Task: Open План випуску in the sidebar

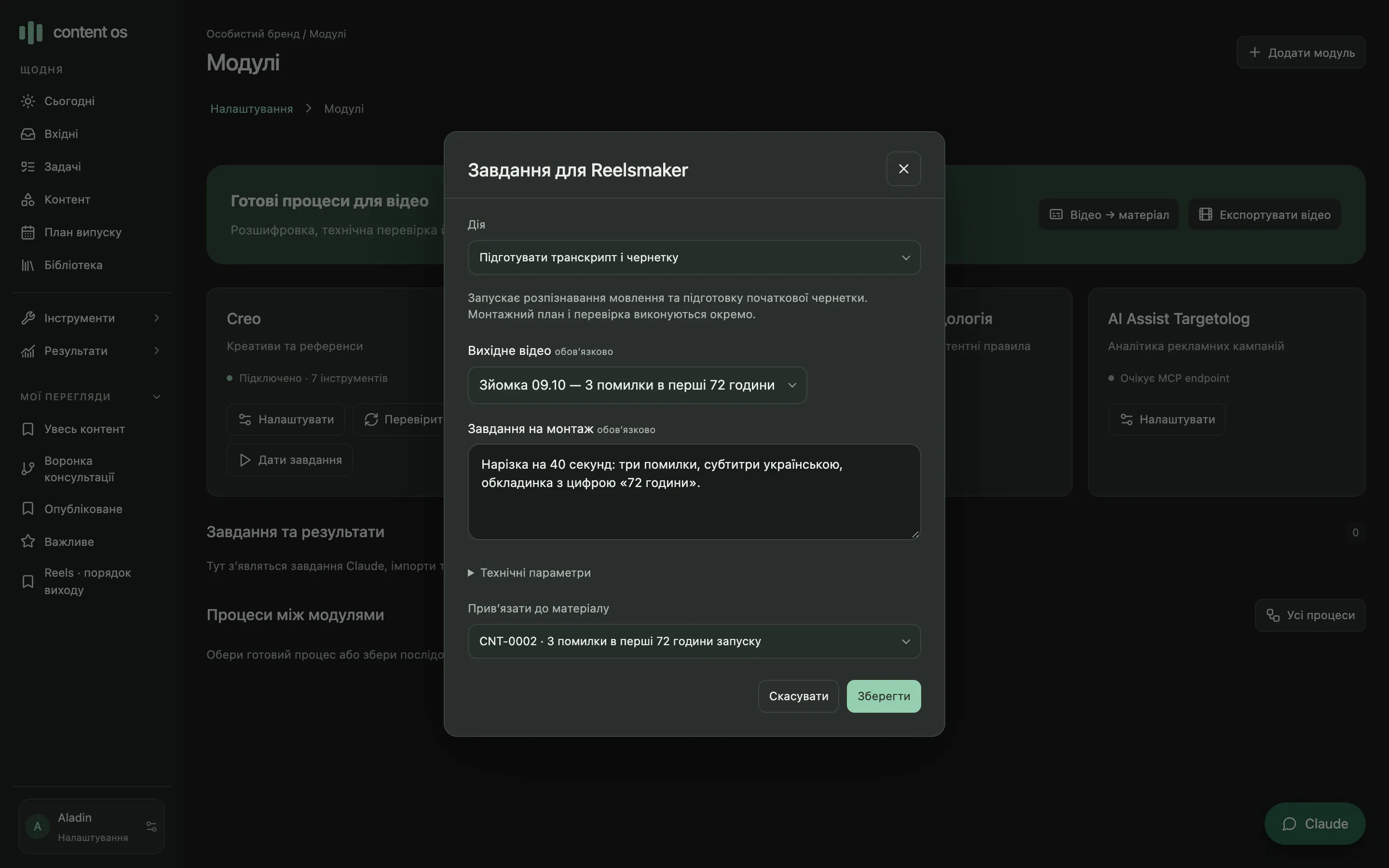Action: [x=92, y=232]
